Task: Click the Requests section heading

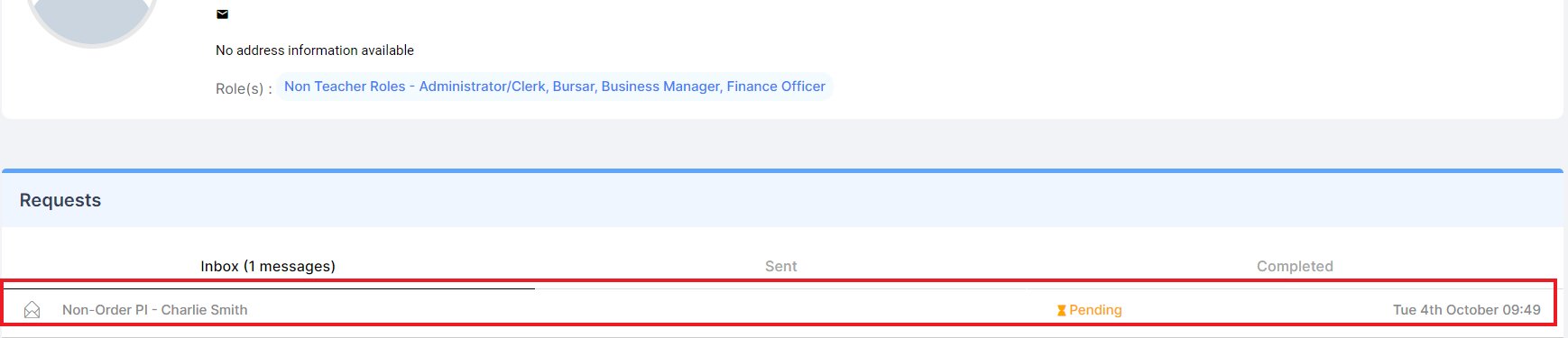Action: pos(60,200)
